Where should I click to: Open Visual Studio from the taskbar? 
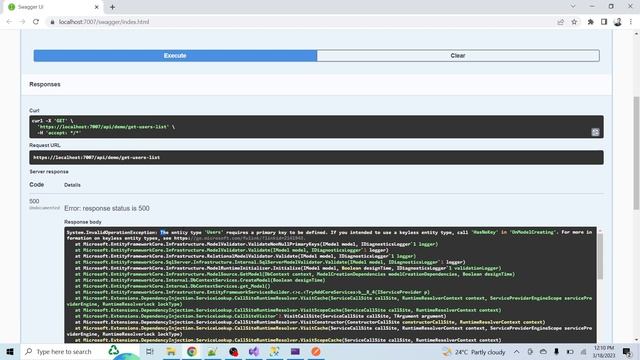coord(254,351)
